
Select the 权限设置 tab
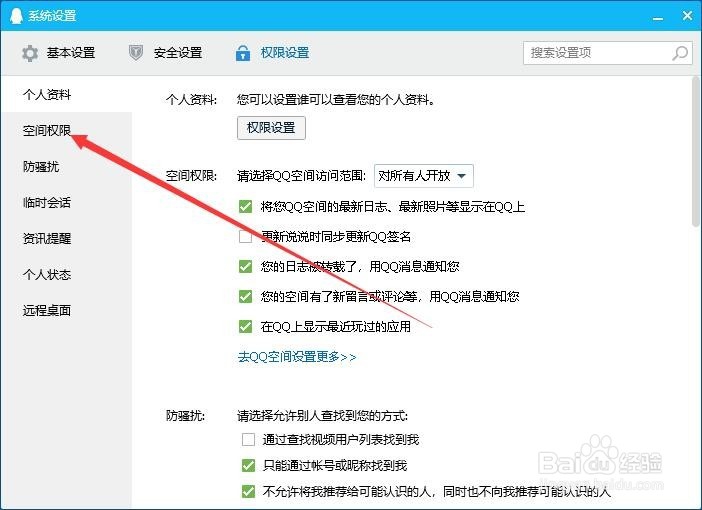tap(272, 53)
